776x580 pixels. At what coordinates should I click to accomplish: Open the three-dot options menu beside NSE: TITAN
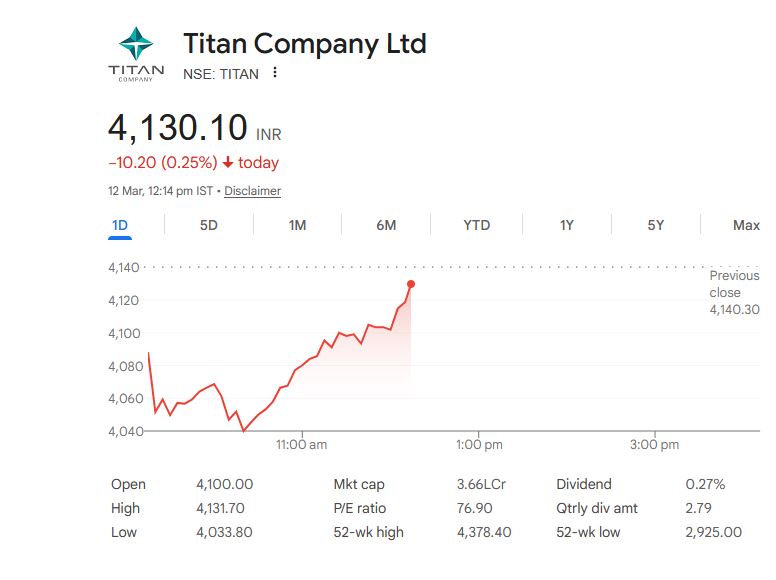275,73
